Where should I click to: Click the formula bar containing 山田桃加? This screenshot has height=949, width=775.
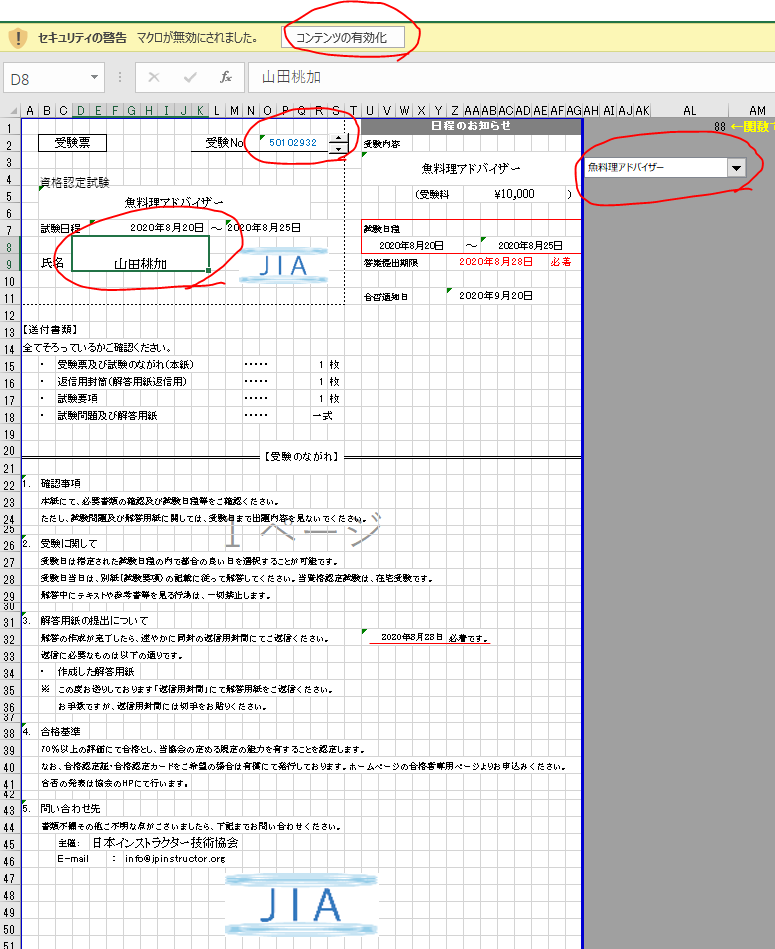point(500,77)
